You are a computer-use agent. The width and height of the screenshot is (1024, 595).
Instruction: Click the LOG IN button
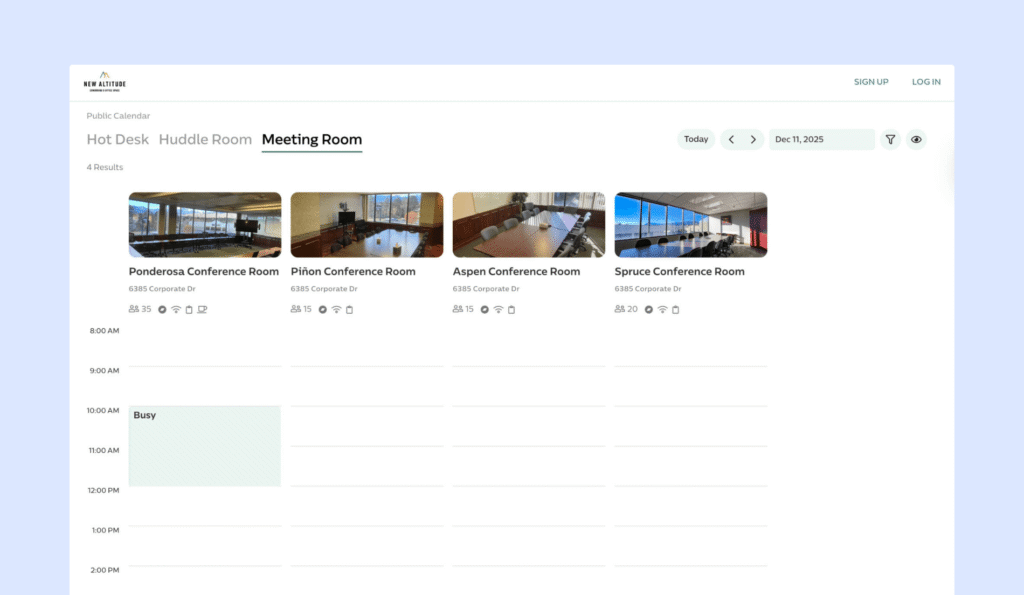point(926,81)
